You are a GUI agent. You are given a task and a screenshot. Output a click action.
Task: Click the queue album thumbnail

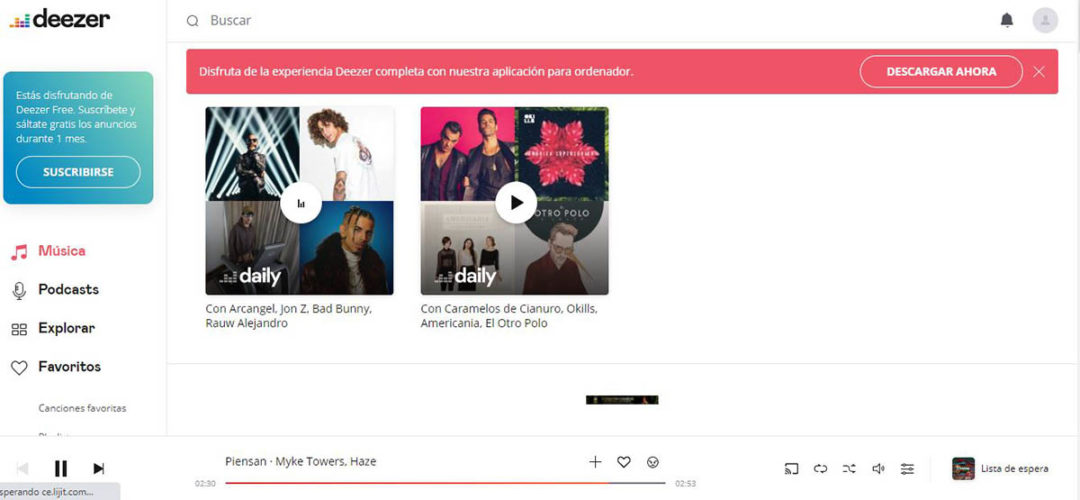tap(963, 469)
